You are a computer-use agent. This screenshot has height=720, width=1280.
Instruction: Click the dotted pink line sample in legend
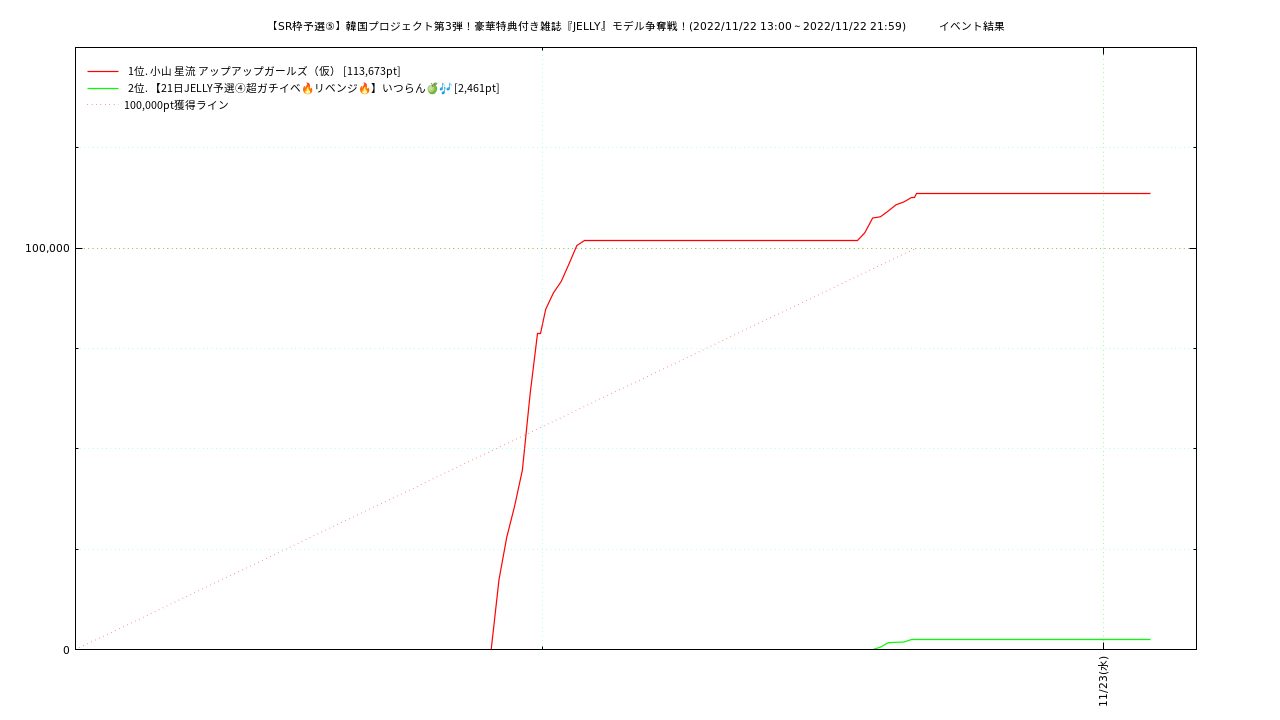(103, 105)
